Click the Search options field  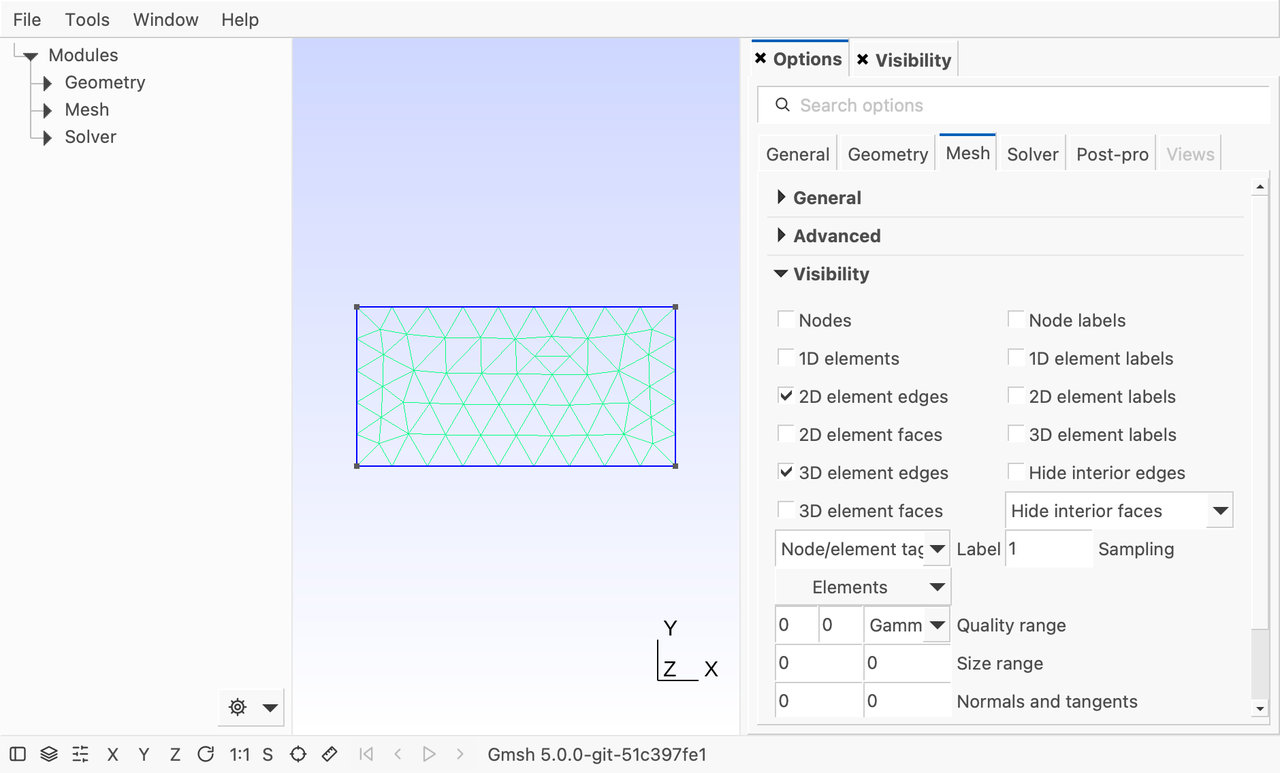click(x=1013, y=105)
